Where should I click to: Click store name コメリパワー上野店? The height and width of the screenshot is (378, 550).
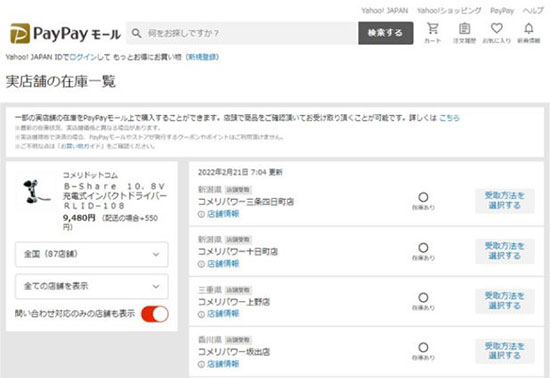pyautogui.click(x=234, y=302)
